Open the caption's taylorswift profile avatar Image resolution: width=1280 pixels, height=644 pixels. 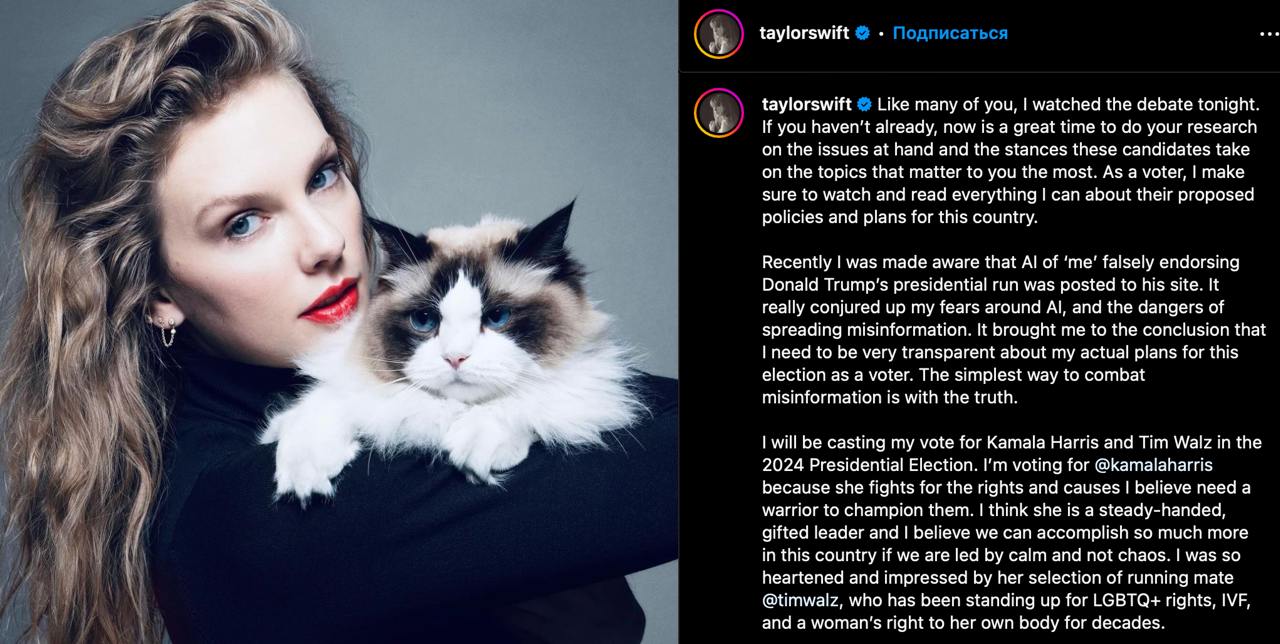pyautogui.click(x=719, y=113)
